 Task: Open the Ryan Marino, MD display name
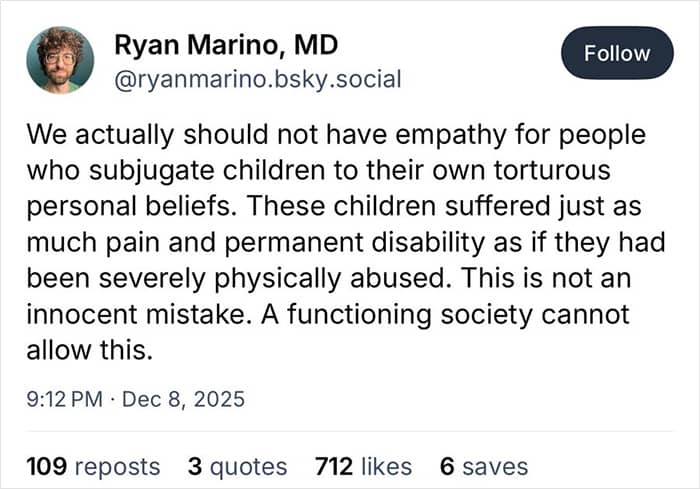point(226,45)
